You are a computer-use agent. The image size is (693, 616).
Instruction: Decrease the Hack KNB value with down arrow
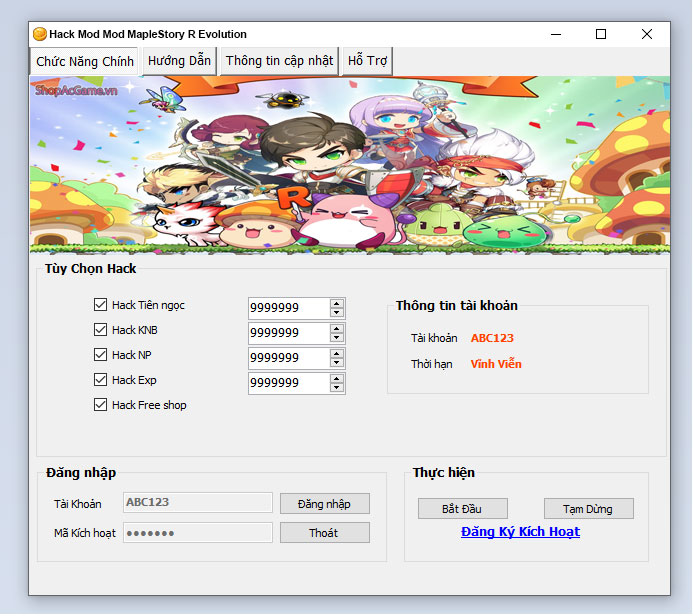point(337,338)
